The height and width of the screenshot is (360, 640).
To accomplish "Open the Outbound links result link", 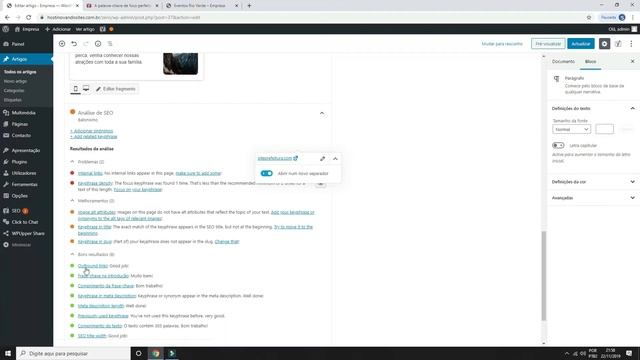I will (93, 266).
